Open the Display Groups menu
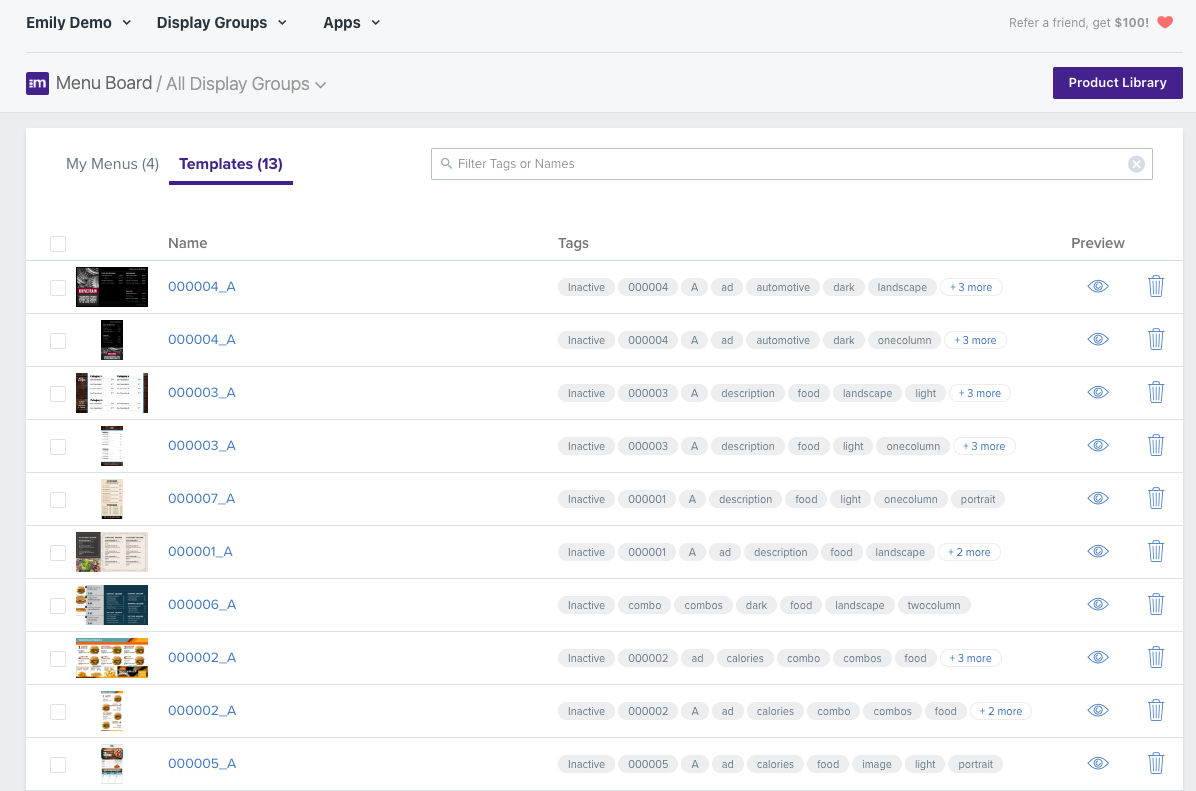1196x791 pixels. coord(222,22)
